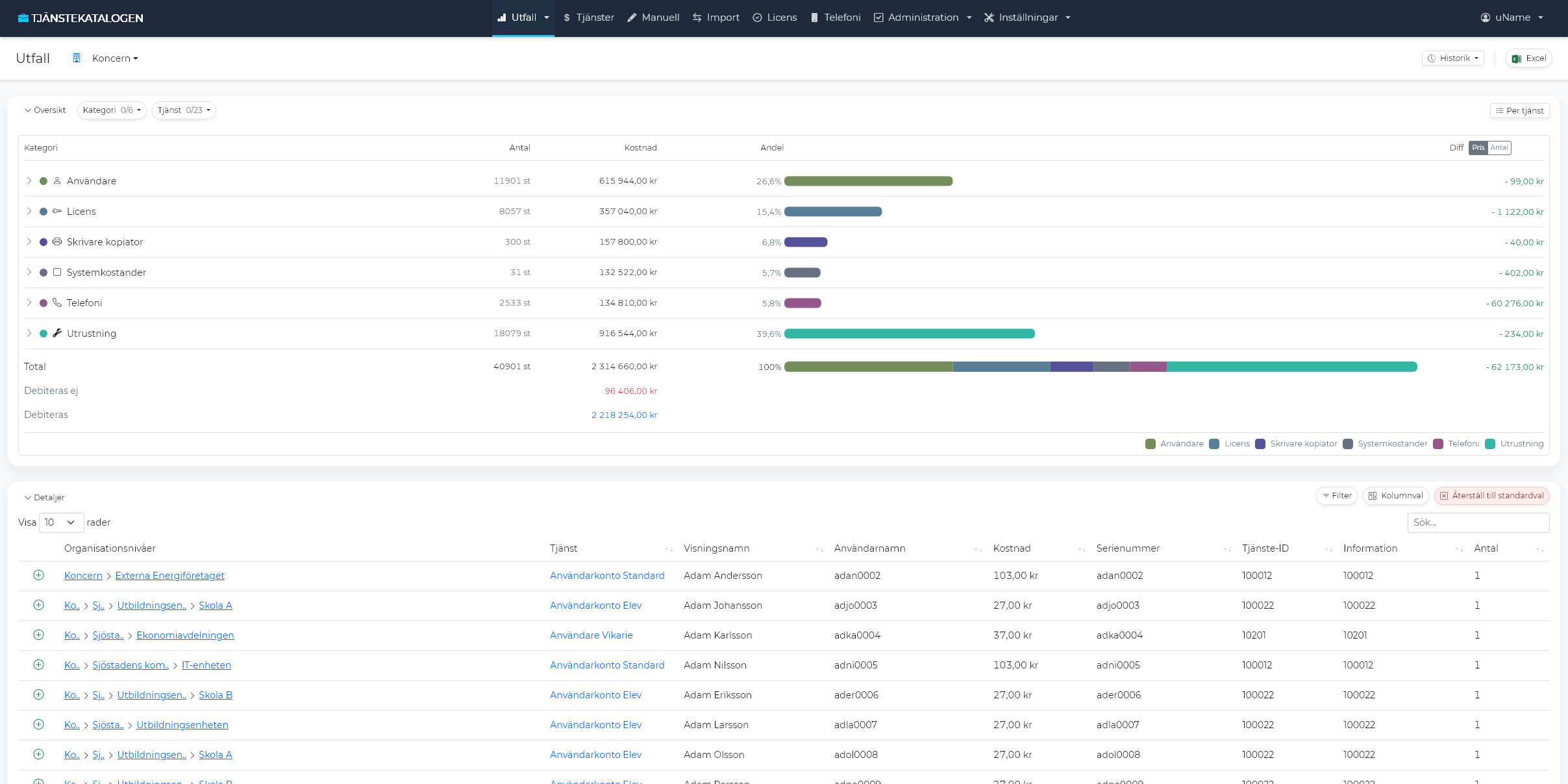Image resolution: width=1568 pixels, height=784 pixels.
Task: Open the Kategori 0/6 filter dropdown
Action: (112, 110)
